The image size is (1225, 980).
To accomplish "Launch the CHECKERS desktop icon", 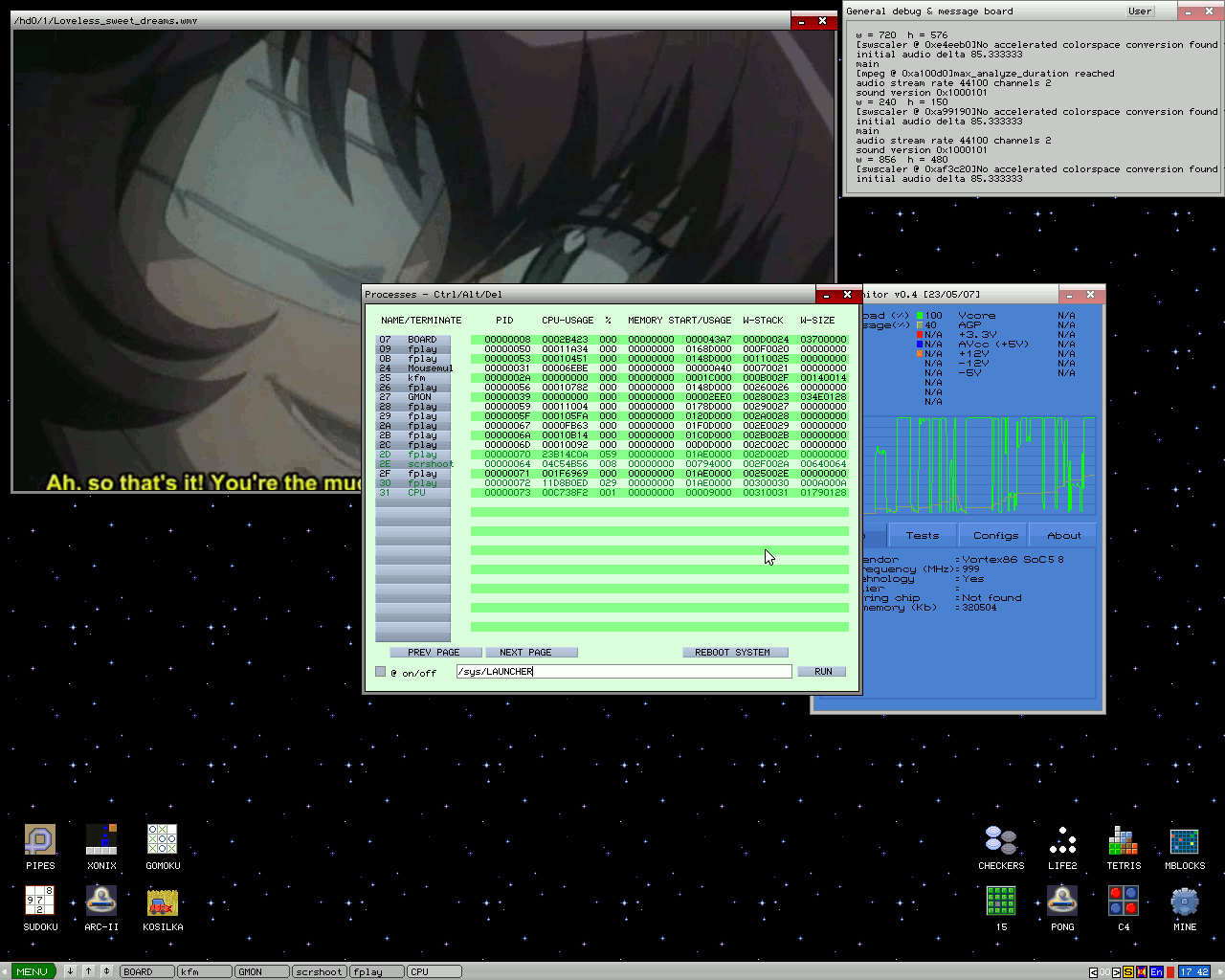I will [x=1001, y=840].
